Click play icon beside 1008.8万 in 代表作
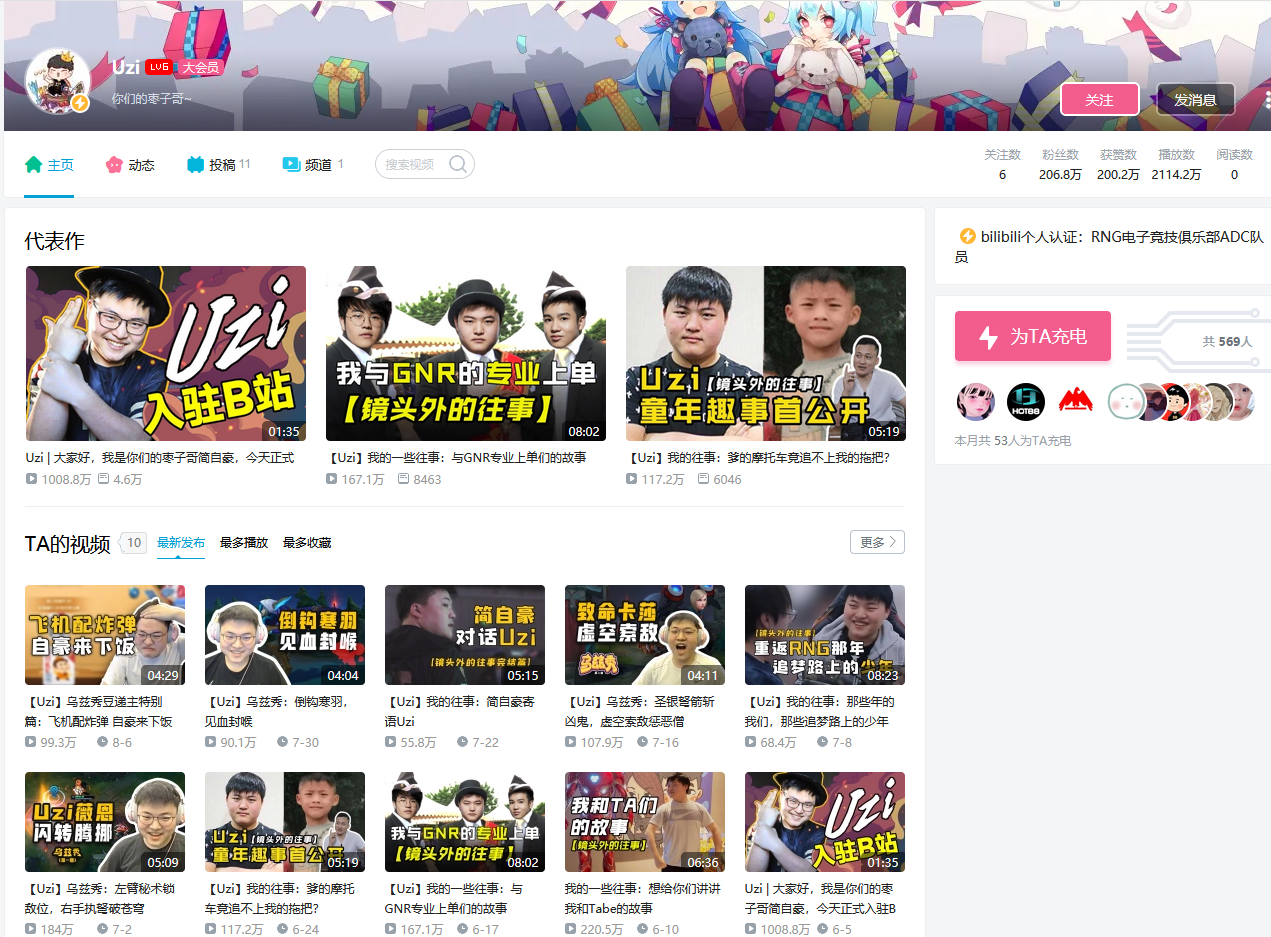 pyautogui.click(x=32, y=479)
